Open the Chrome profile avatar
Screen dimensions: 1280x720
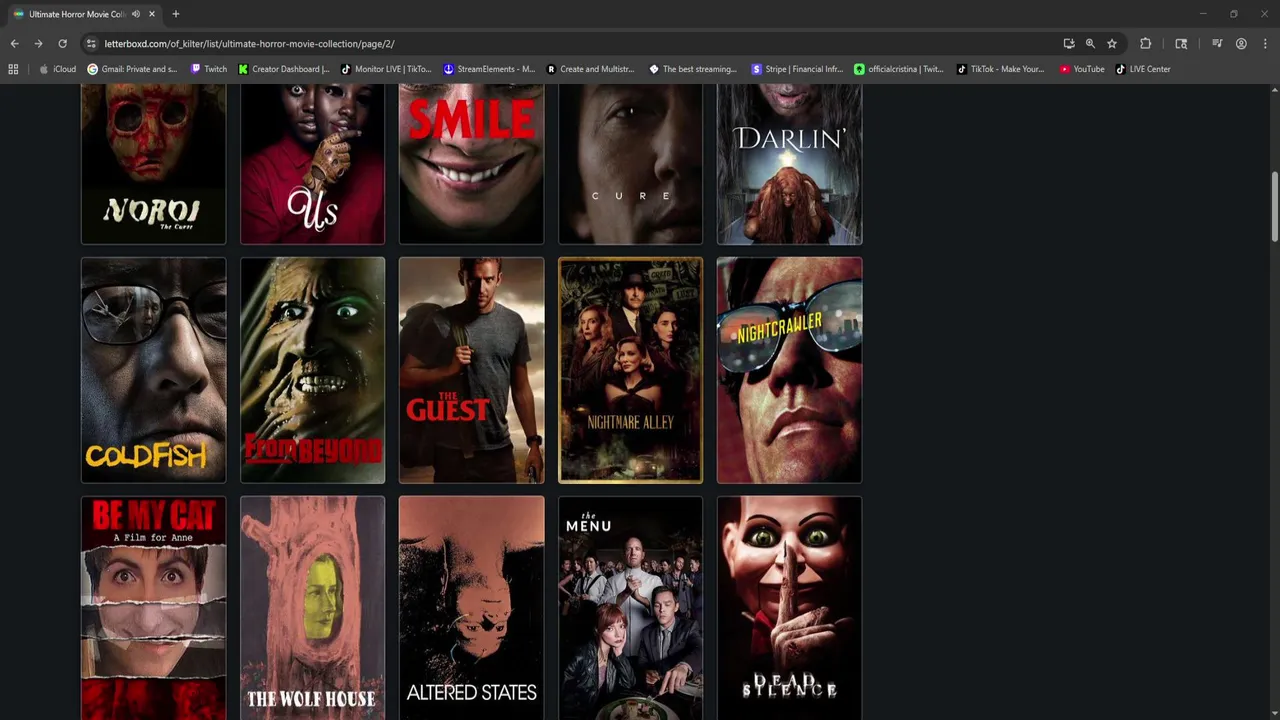click(x=1241, y=44)
